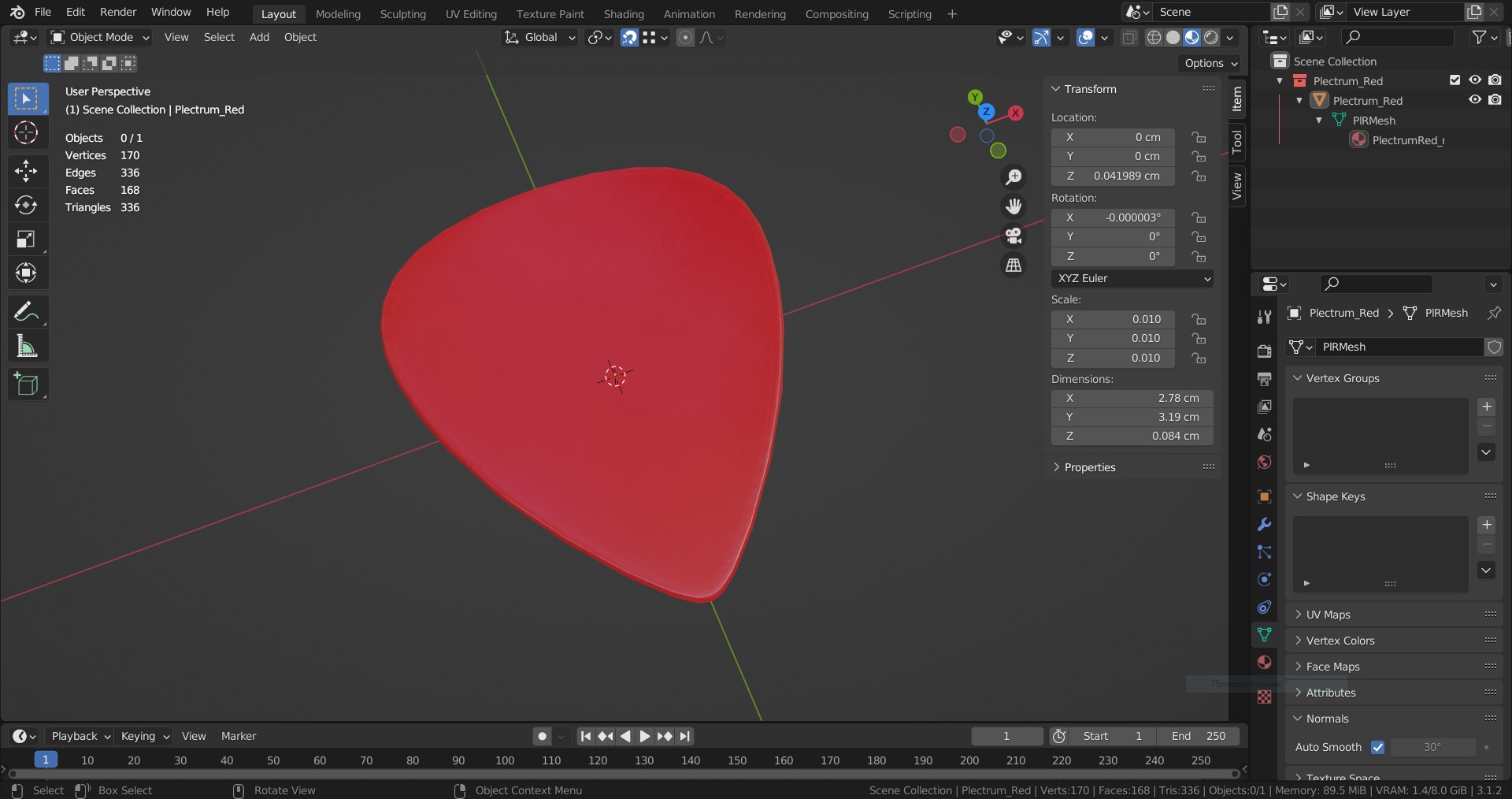Select the Cursor tool in toolbar

click(x=26, y=133)
